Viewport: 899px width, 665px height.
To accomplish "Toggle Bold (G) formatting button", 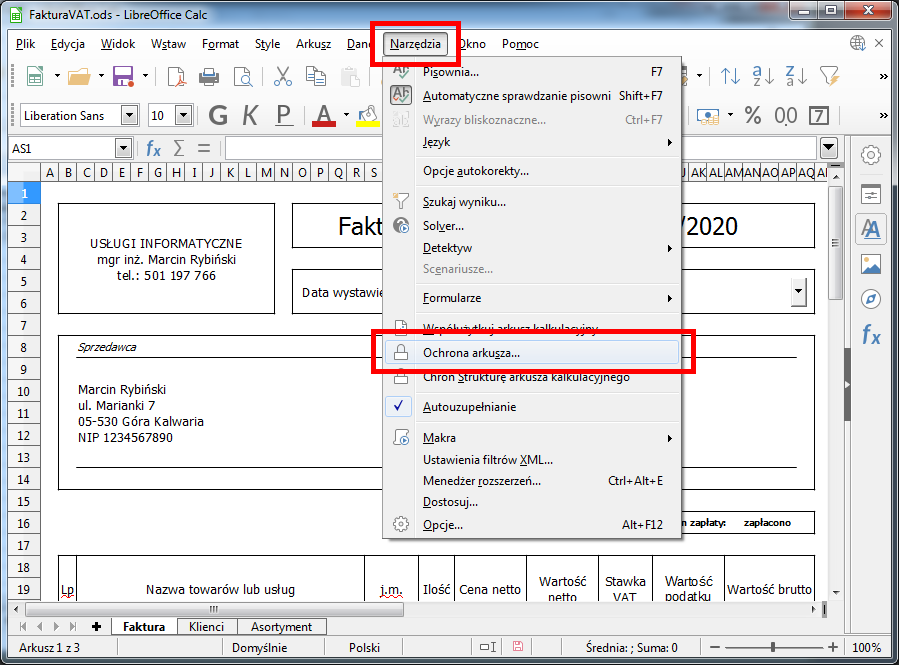I will point(218,115).
